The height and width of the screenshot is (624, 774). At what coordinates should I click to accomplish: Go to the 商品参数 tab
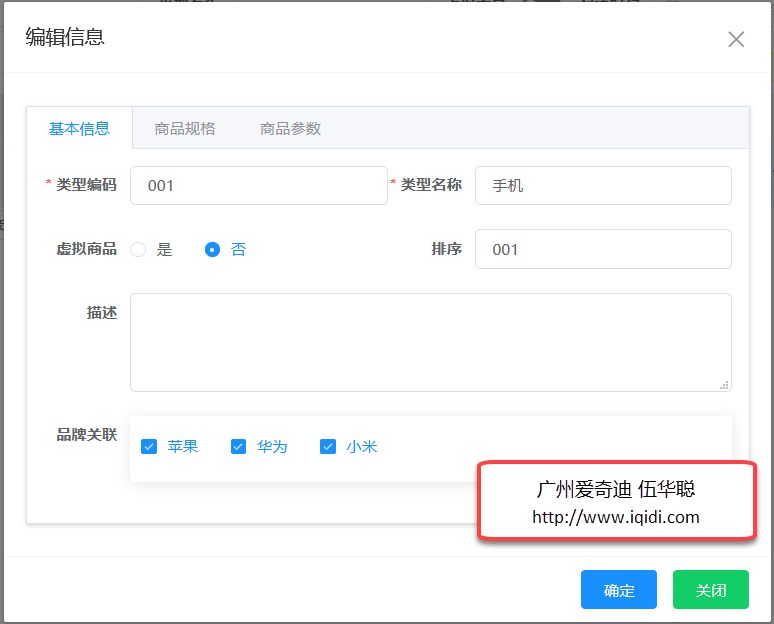coord(290,128)
